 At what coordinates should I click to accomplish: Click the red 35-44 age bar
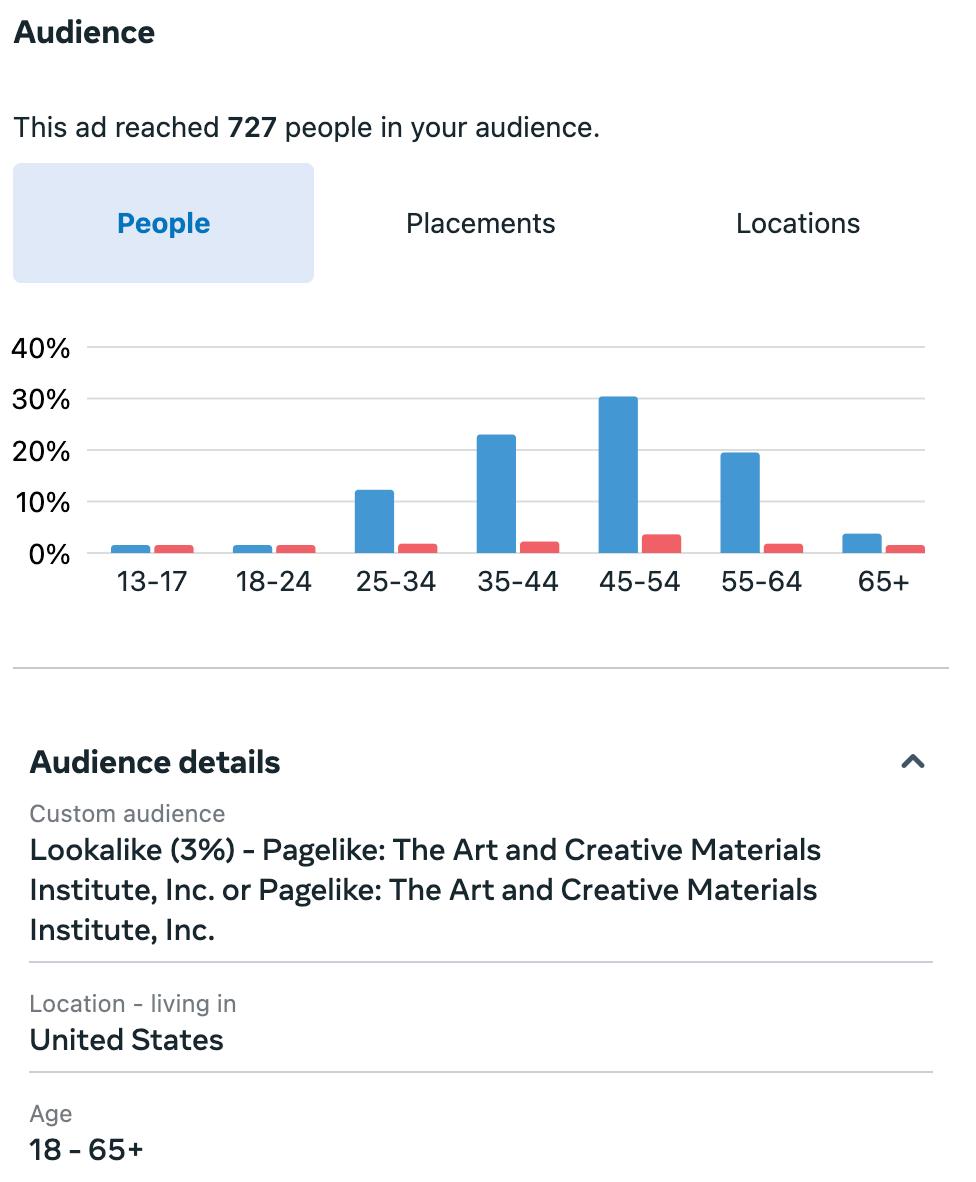[539, 547]
